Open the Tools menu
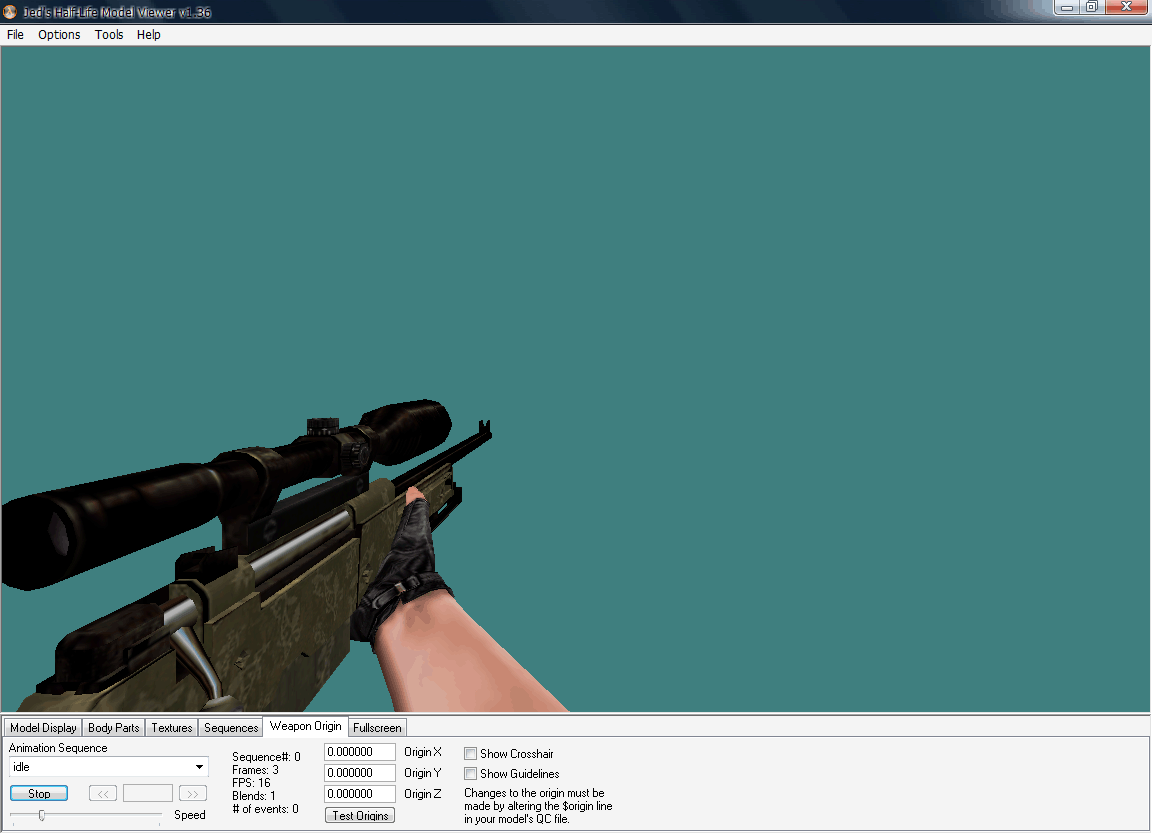The width and height of the screenshot is (1152, 834). pos(109,35)
